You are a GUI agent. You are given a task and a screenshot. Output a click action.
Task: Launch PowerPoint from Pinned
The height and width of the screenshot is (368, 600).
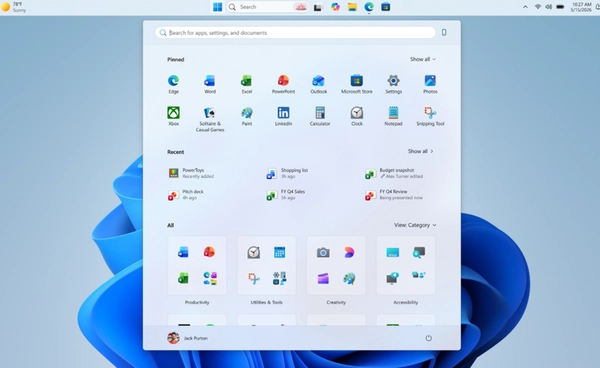pos(283,84)
